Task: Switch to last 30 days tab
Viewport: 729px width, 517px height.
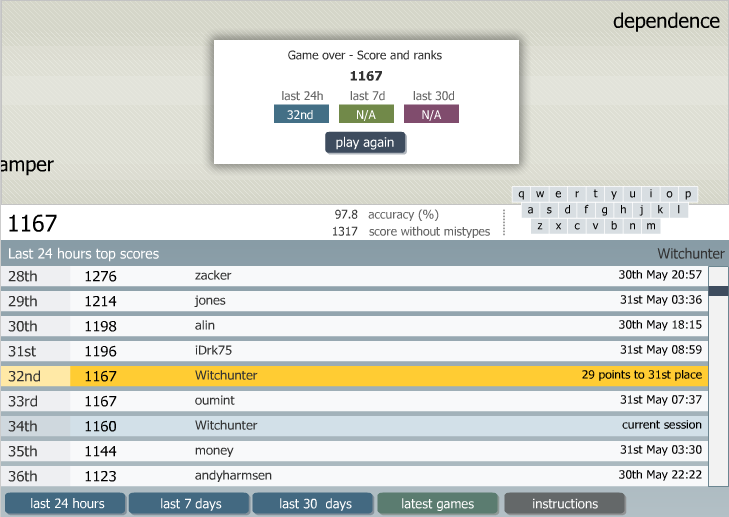Action: coord(313,504)
